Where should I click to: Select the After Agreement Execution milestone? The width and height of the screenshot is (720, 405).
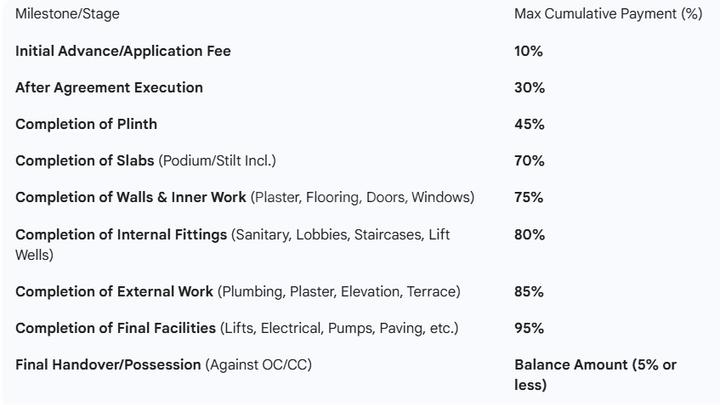[x=109, y=88]
